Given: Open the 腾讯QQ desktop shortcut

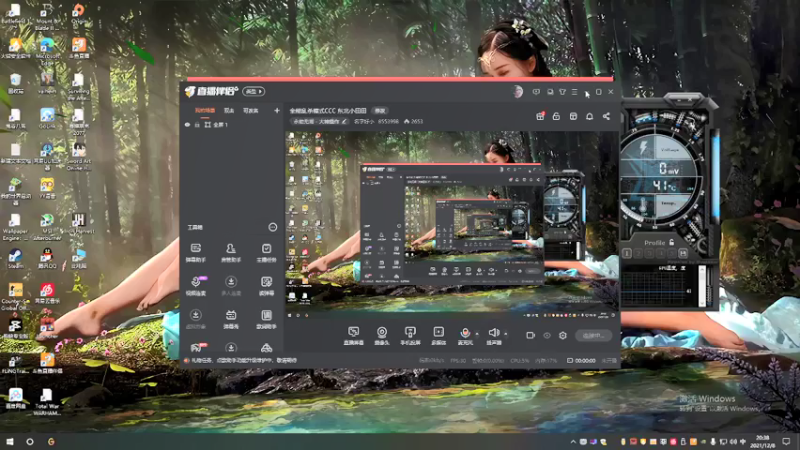Looking at the screenshot, I should coord(47,259).
